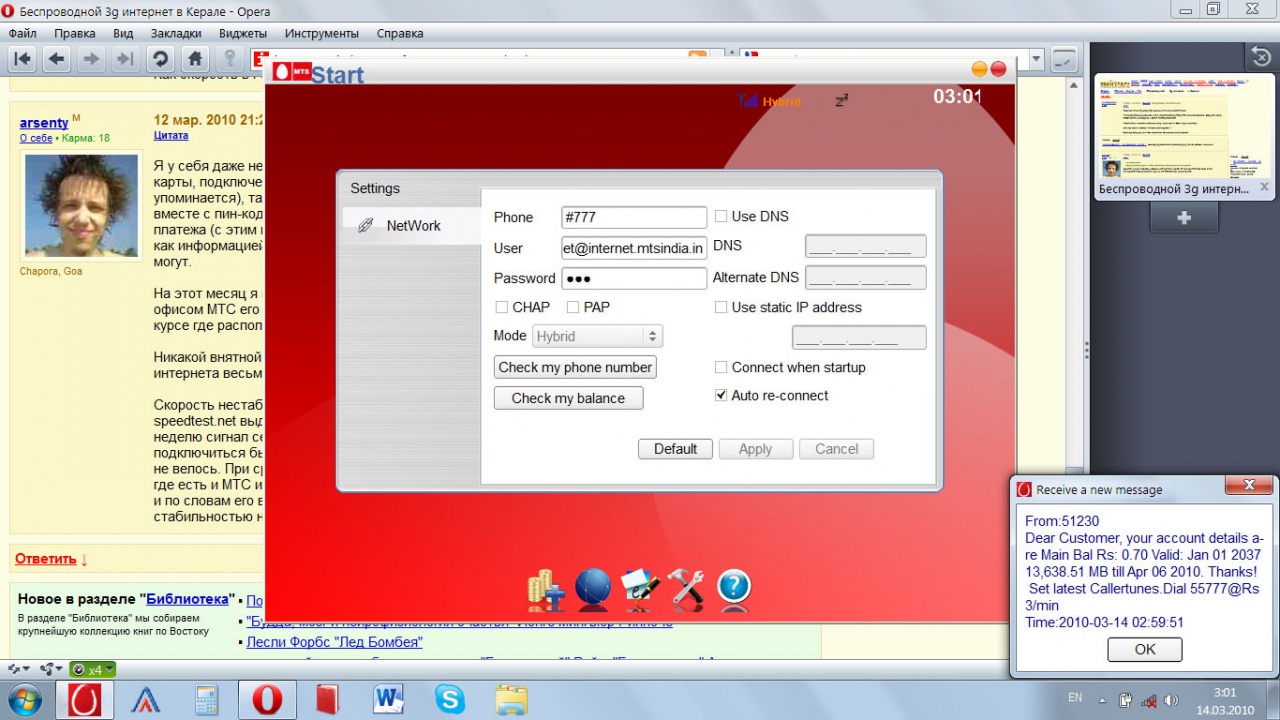Image resolution: width=1280 pixels, height=720 pixels.
Task: Open recharge via the coins icon
Action: (x=546, y=589)
